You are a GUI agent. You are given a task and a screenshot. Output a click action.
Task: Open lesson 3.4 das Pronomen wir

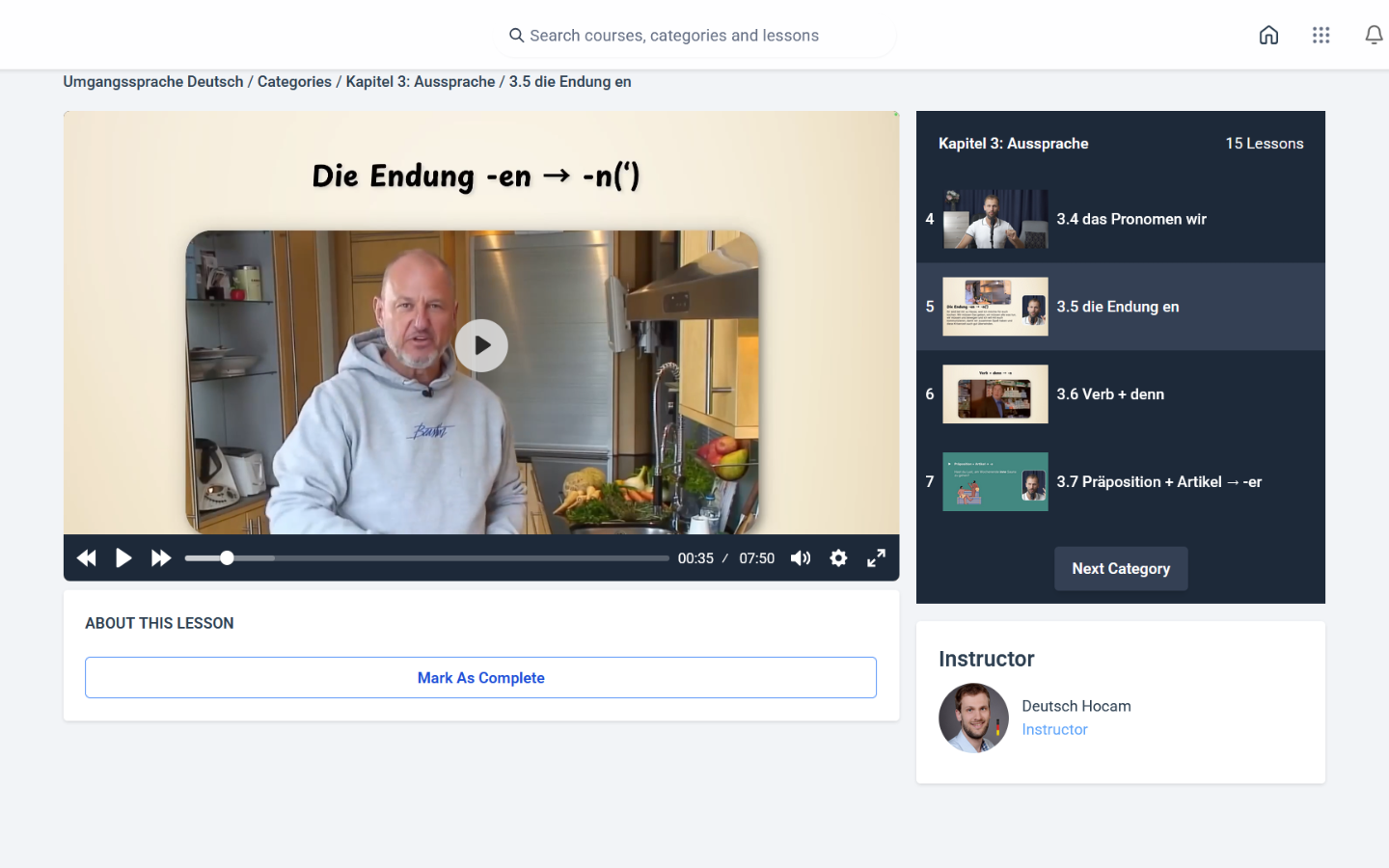coord(1130,219)
